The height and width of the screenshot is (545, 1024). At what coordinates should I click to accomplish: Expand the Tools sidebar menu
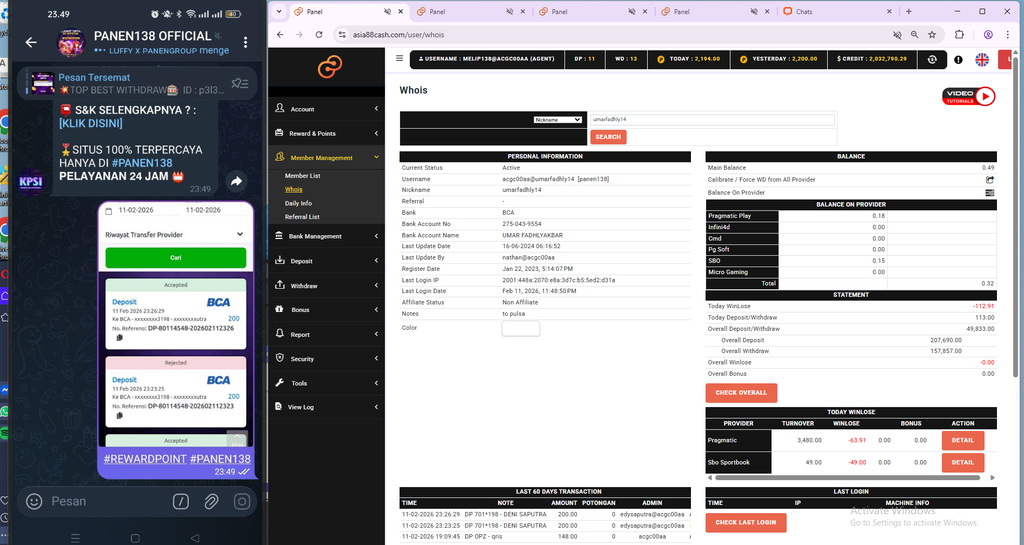pyautogui.click(x=326, y=383)
